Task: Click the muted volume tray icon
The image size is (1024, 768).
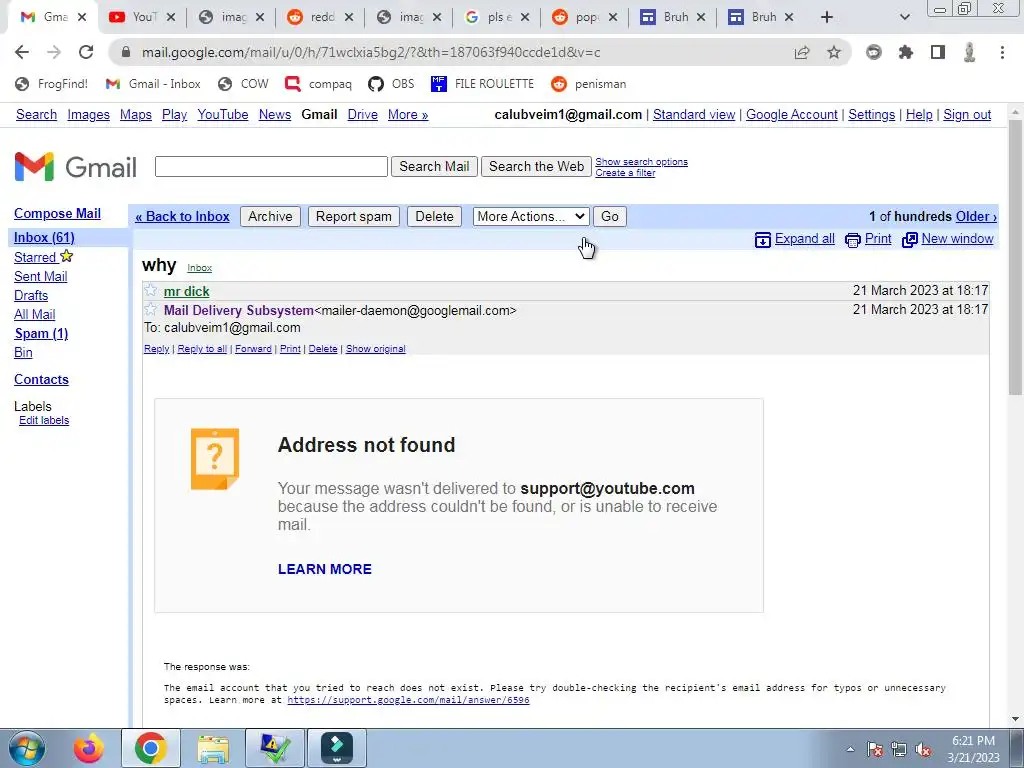Action: click(923, 749)
